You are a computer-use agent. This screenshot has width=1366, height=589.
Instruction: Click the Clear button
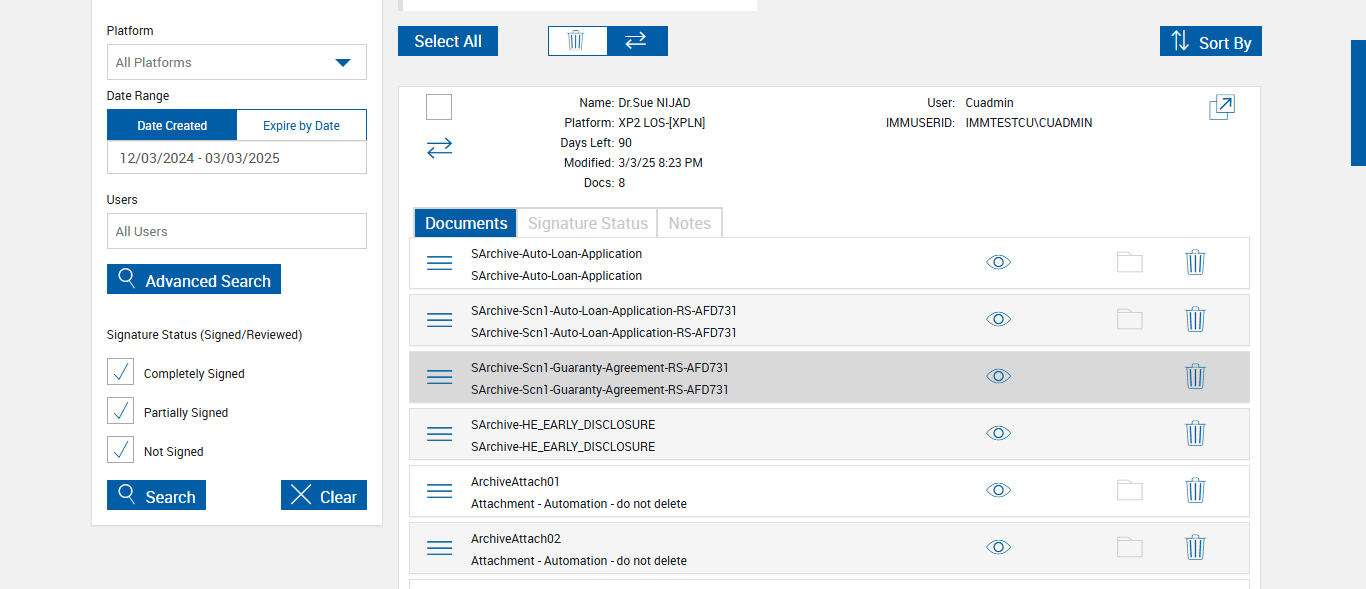(x=324, y=495)
